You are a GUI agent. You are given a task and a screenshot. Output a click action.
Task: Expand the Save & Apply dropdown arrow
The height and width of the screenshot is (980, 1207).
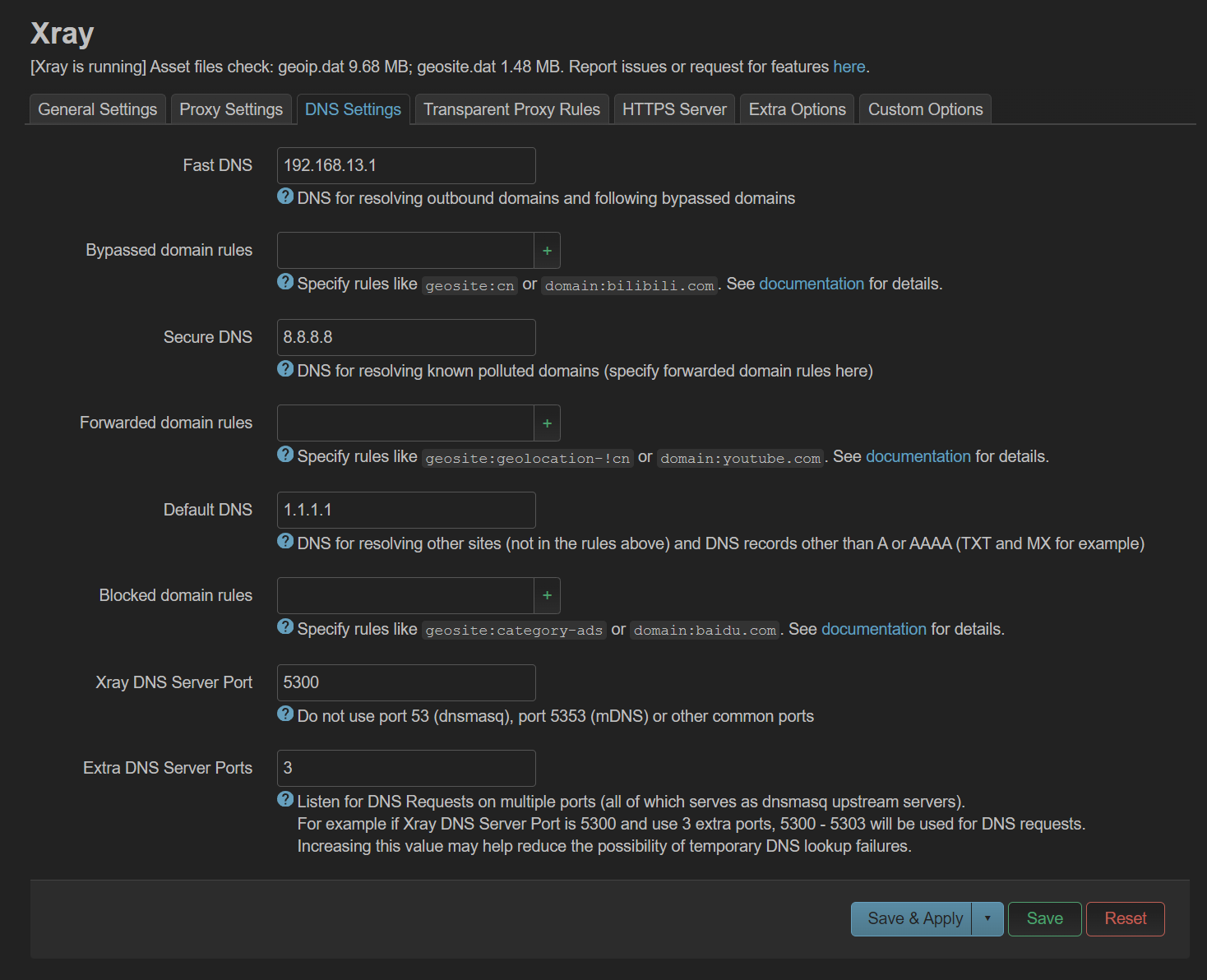(x=987, y=919)
